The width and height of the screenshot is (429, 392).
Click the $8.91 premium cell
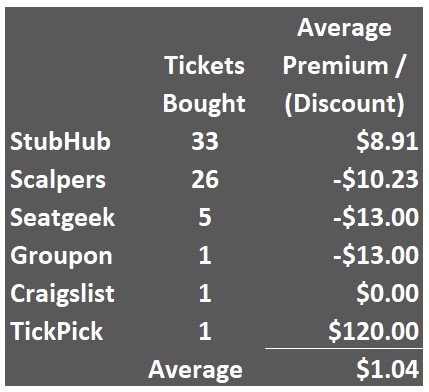(x=387, y=142)
